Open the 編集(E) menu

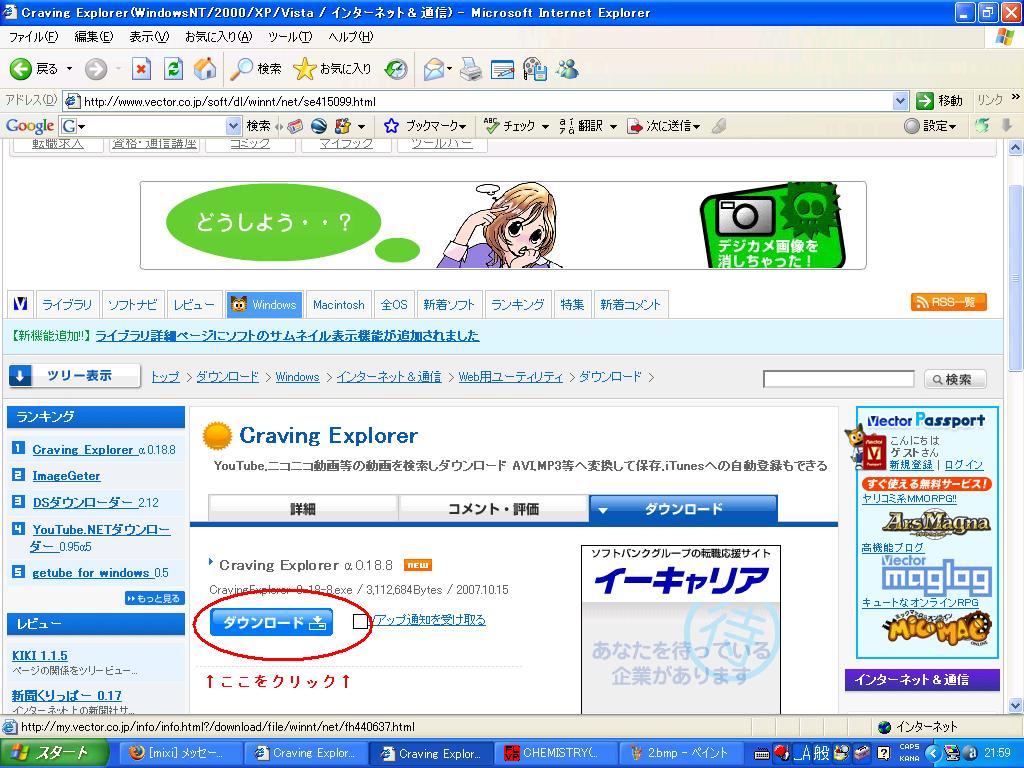(93, 37)
